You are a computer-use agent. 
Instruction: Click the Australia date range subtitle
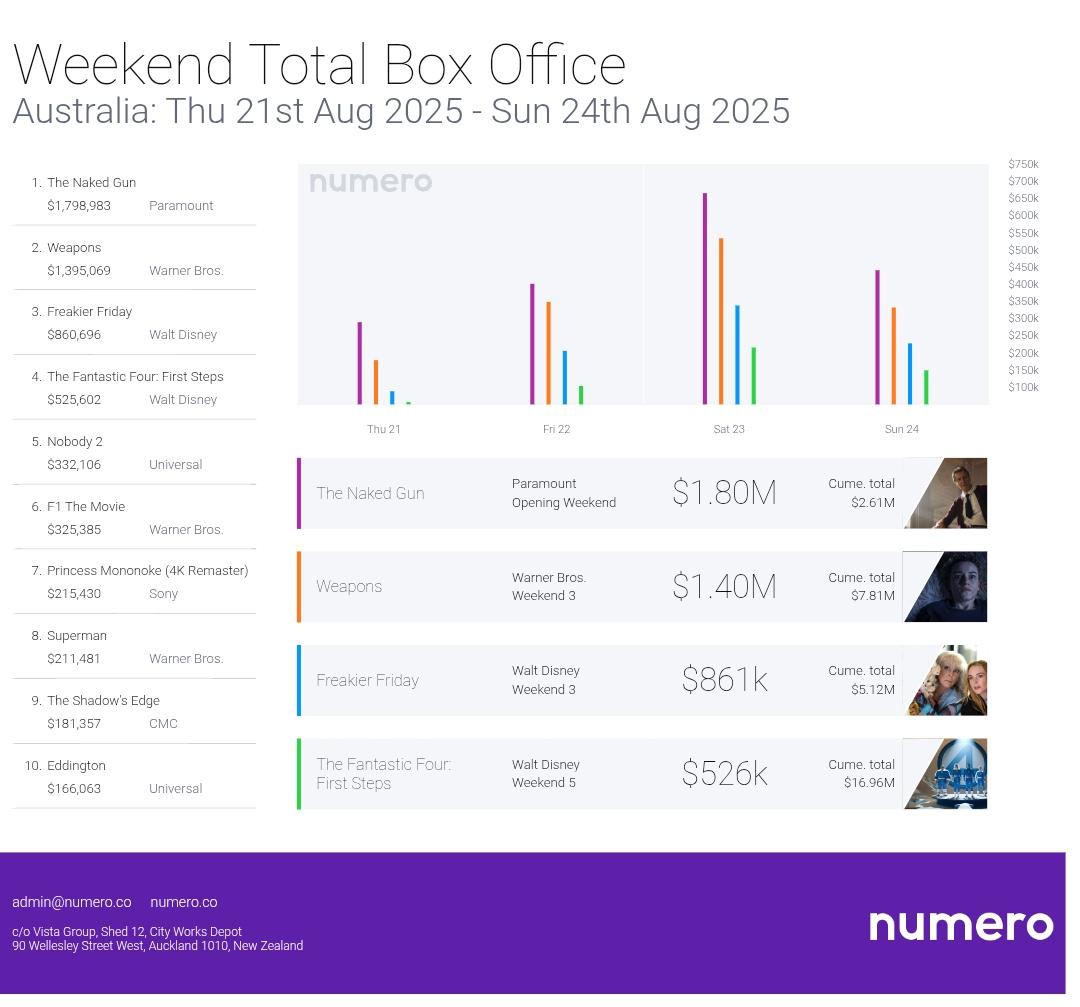pyautogui.click(x=402, y=111)
